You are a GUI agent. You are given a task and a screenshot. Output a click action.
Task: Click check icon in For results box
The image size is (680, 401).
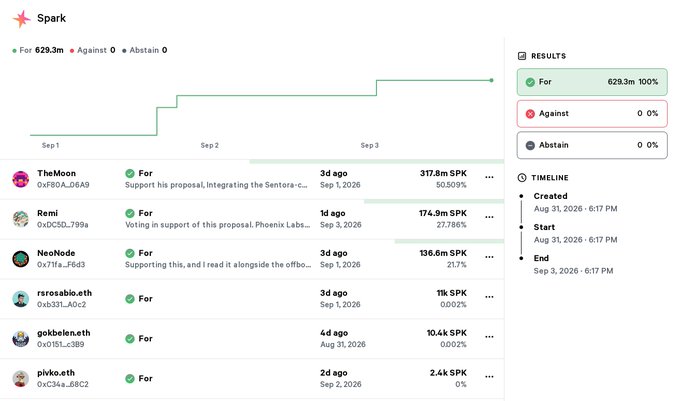coord(530,82)
